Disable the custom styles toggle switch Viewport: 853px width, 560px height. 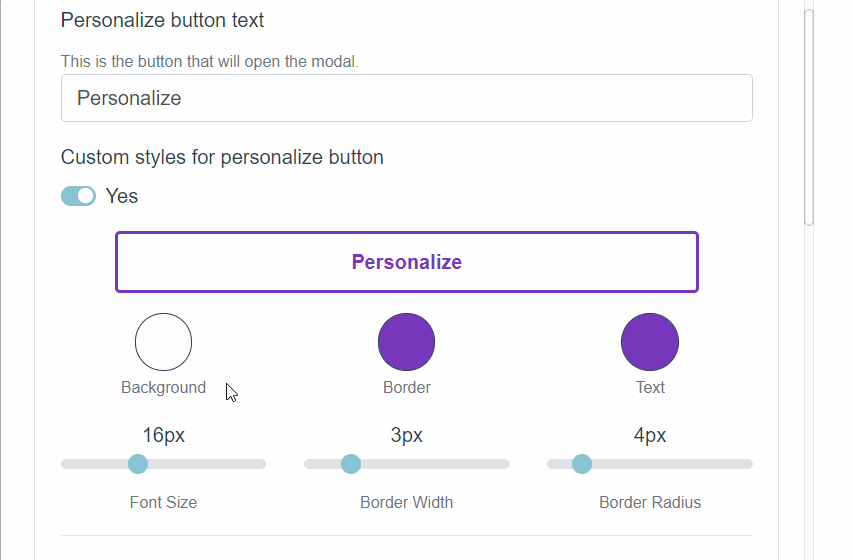point(78,196)
